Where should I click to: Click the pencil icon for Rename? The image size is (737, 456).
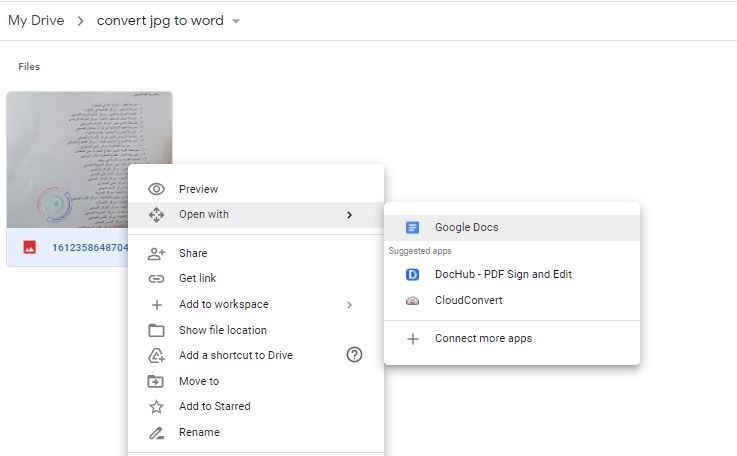coord(156,433)
